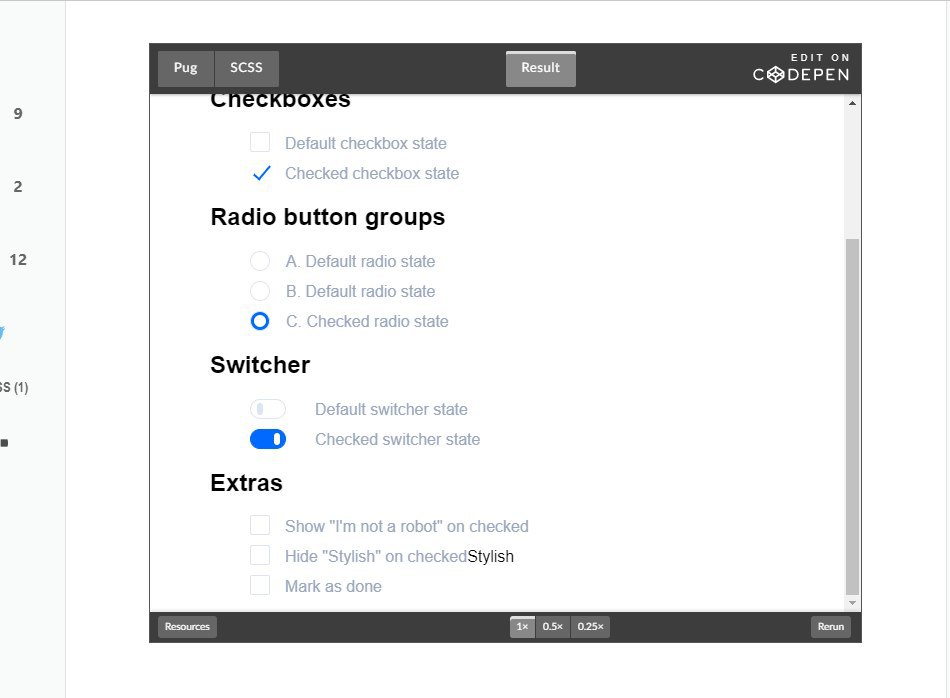
Task: Click the scrollbar up arrow
Action: (x=852, y=104)
